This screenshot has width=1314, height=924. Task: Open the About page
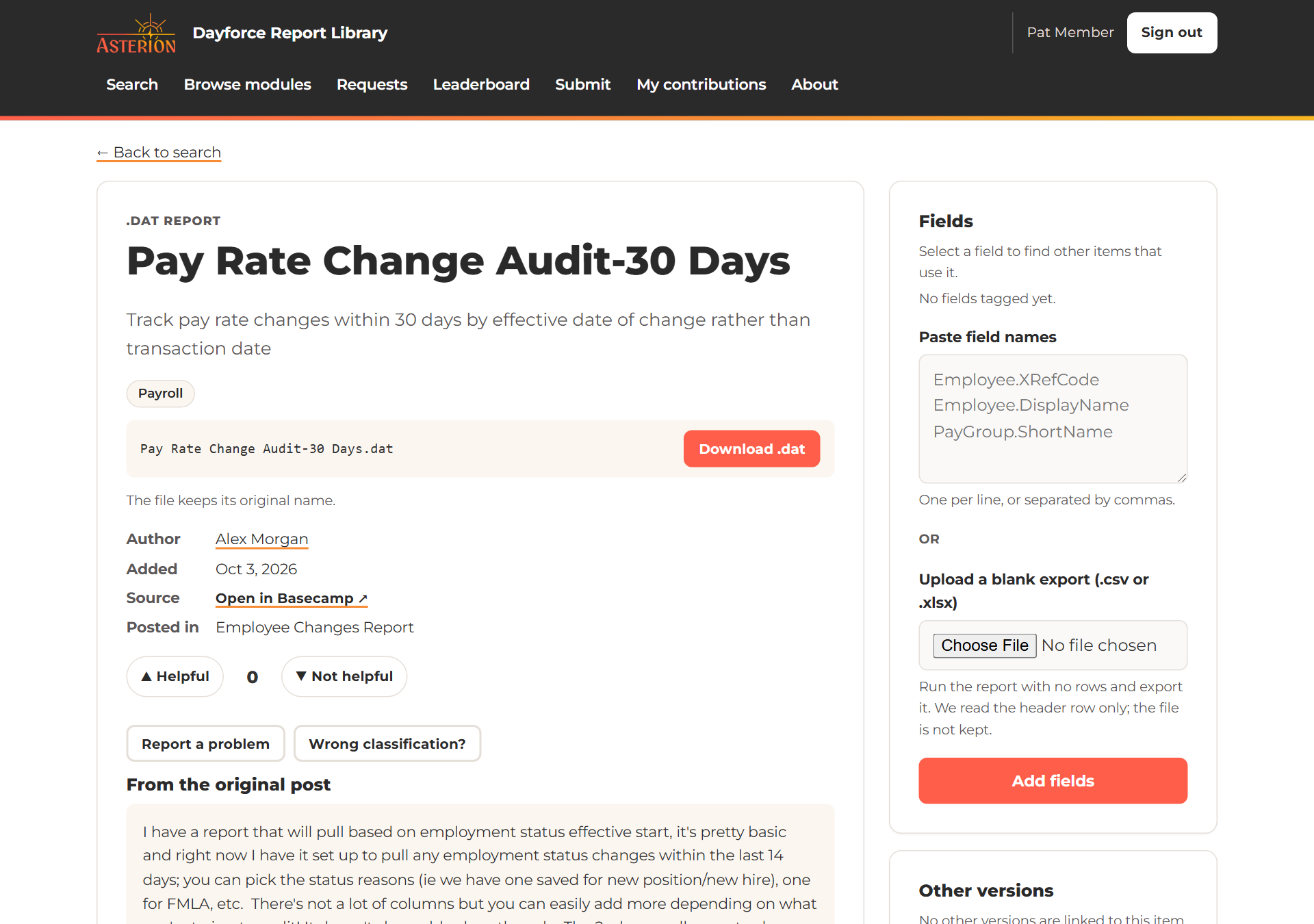click(x=814, y=84)
